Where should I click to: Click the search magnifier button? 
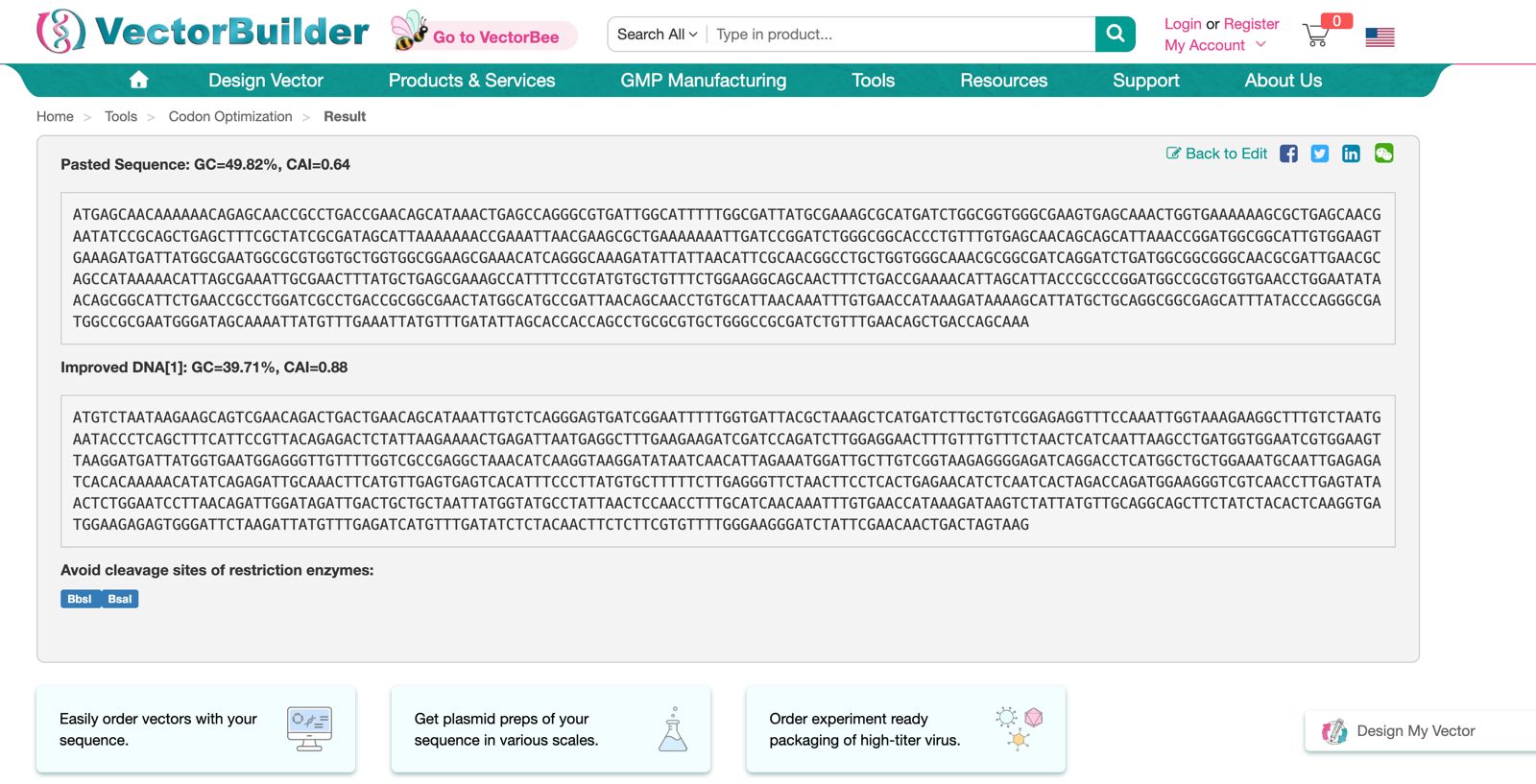click(x=1115, y=34)
